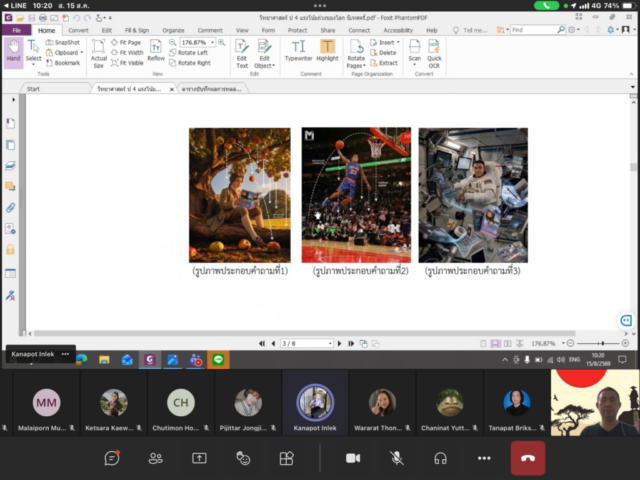This screenshot has height=480, width=640.
Task: Set view to Actual Size
Action: [x=98, y=53]
